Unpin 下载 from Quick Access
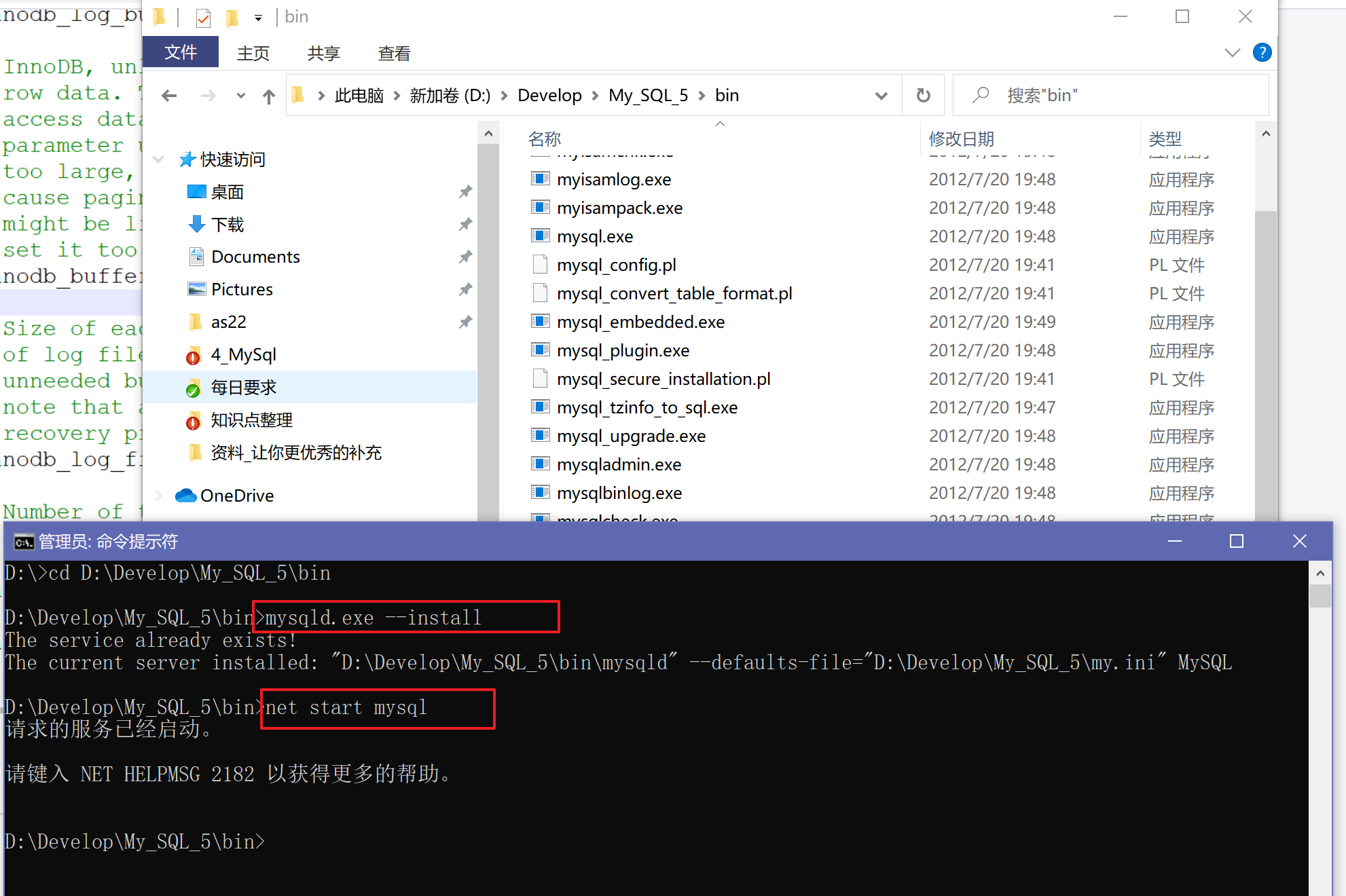This screenshot has width=1346, height=896. click(x=465, y=224)
